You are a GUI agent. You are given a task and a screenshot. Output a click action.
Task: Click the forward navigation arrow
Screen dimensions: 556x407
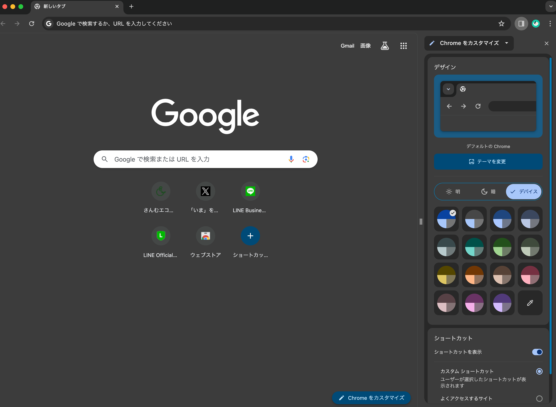tap(17, 24)
